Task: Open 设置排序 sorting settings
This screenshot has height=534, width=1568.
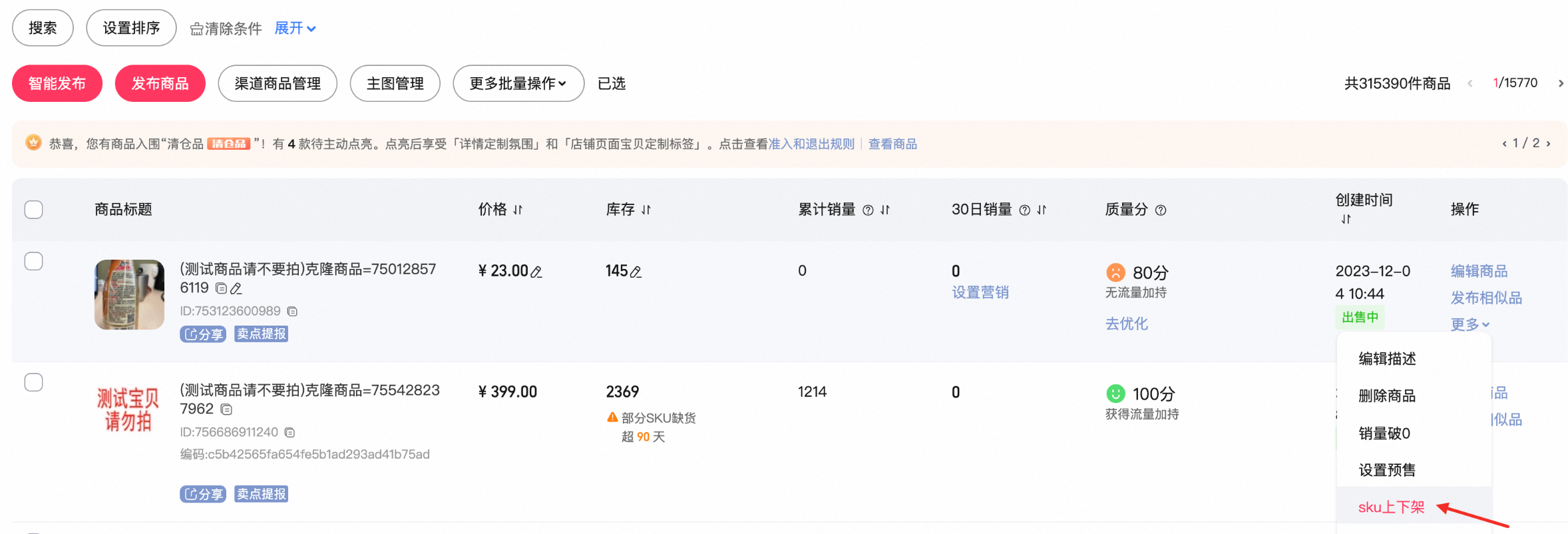Action: (x=131, y=28)
